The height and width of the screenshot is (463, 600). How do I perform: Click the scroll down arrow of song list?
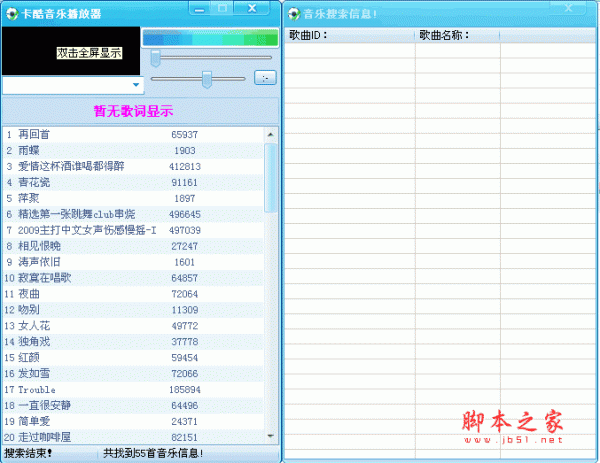pyautogui.click(x=271, y=436)
